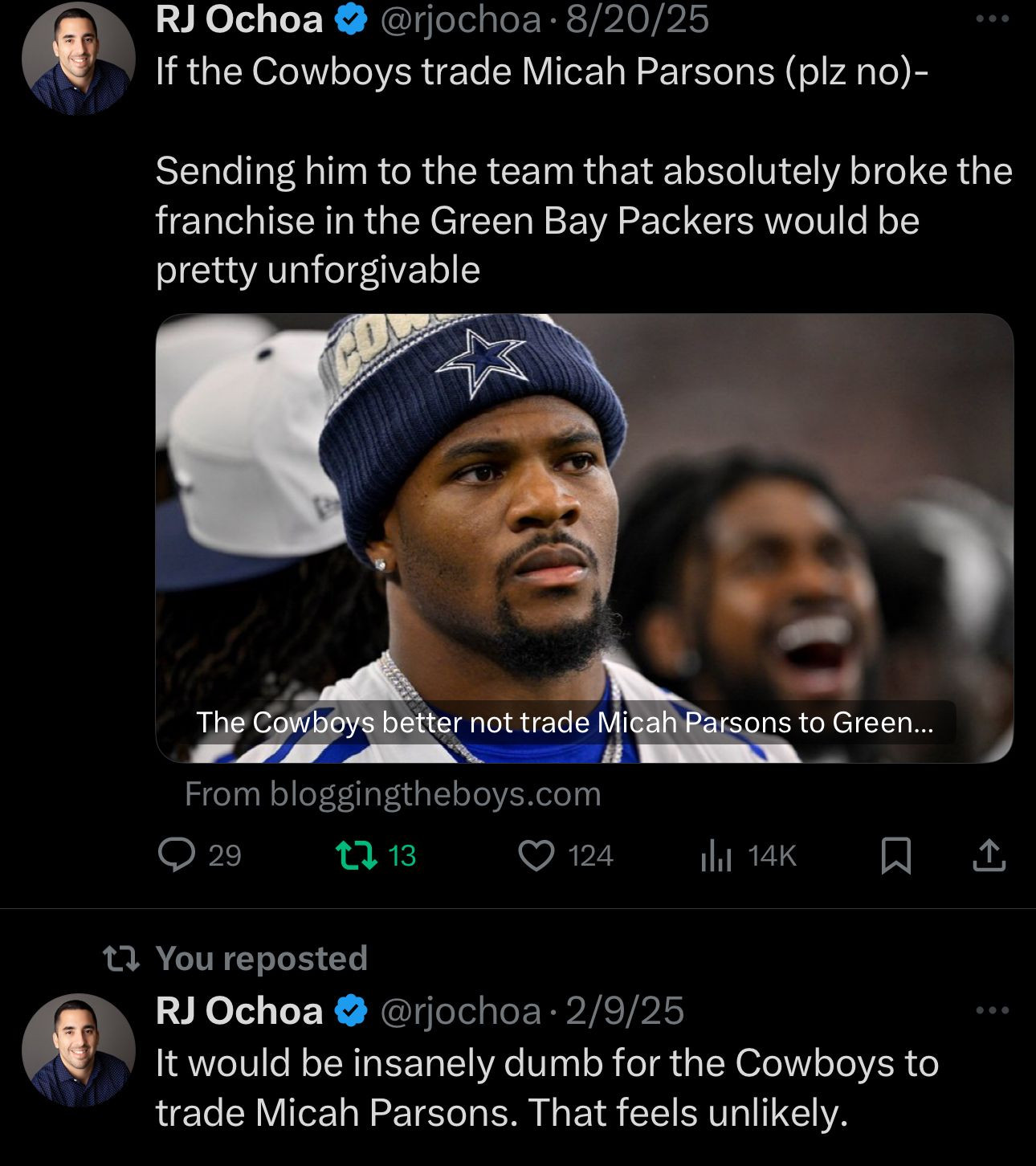The width and height of the screenshot is (1036, 1166).
Task: Tap the 'You reposted' label
Action: click(261, 958)
